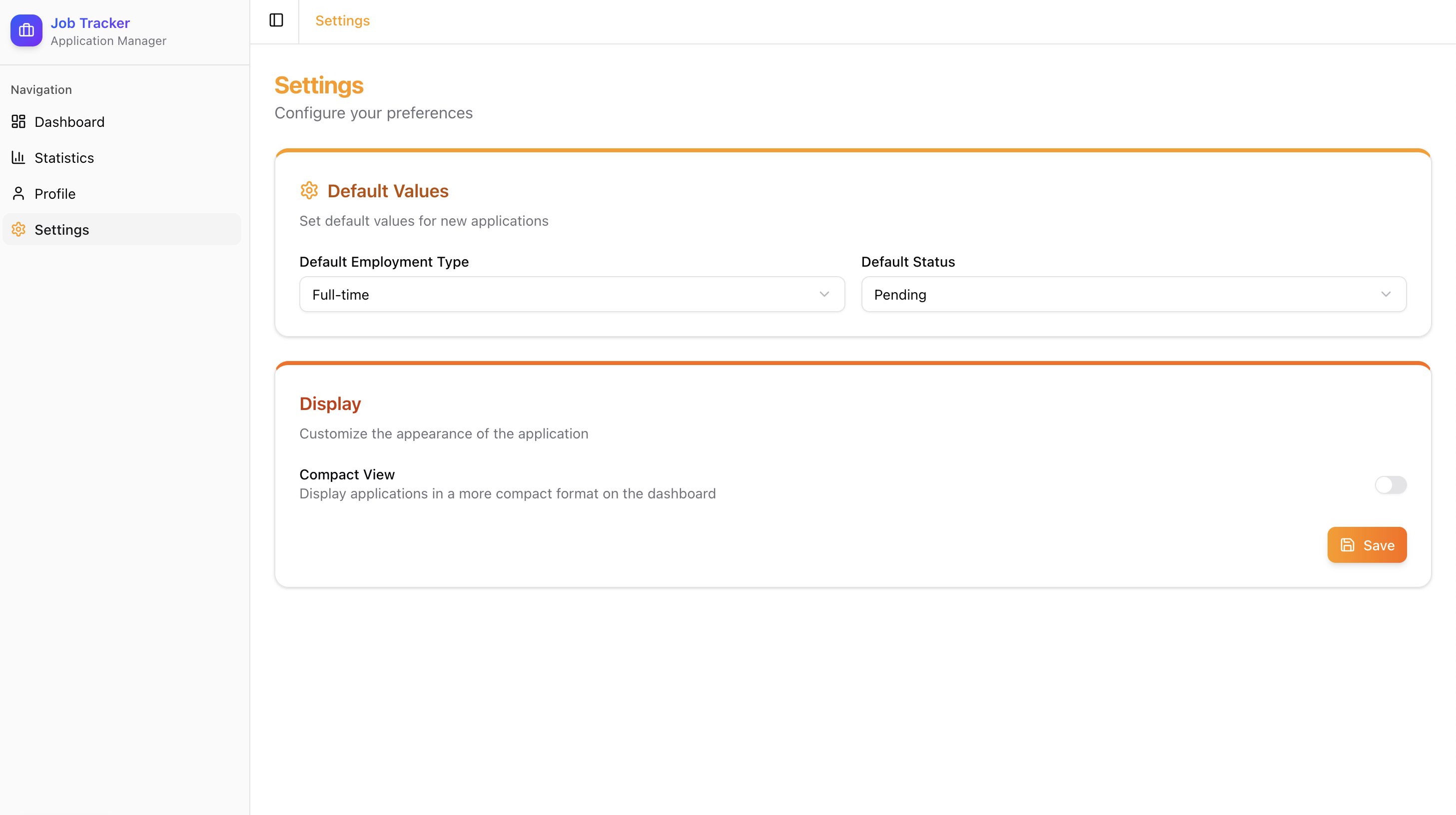
Task: Click the floppy disk icon on Save
Action: tap(1348, 545)
